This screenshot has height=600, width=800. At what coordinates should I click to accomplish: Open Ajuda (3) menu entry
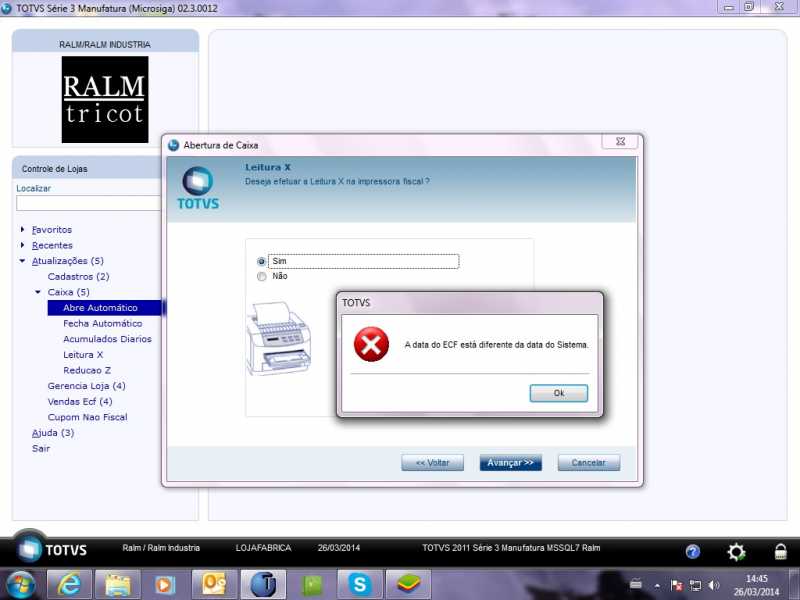coord(53,433)
